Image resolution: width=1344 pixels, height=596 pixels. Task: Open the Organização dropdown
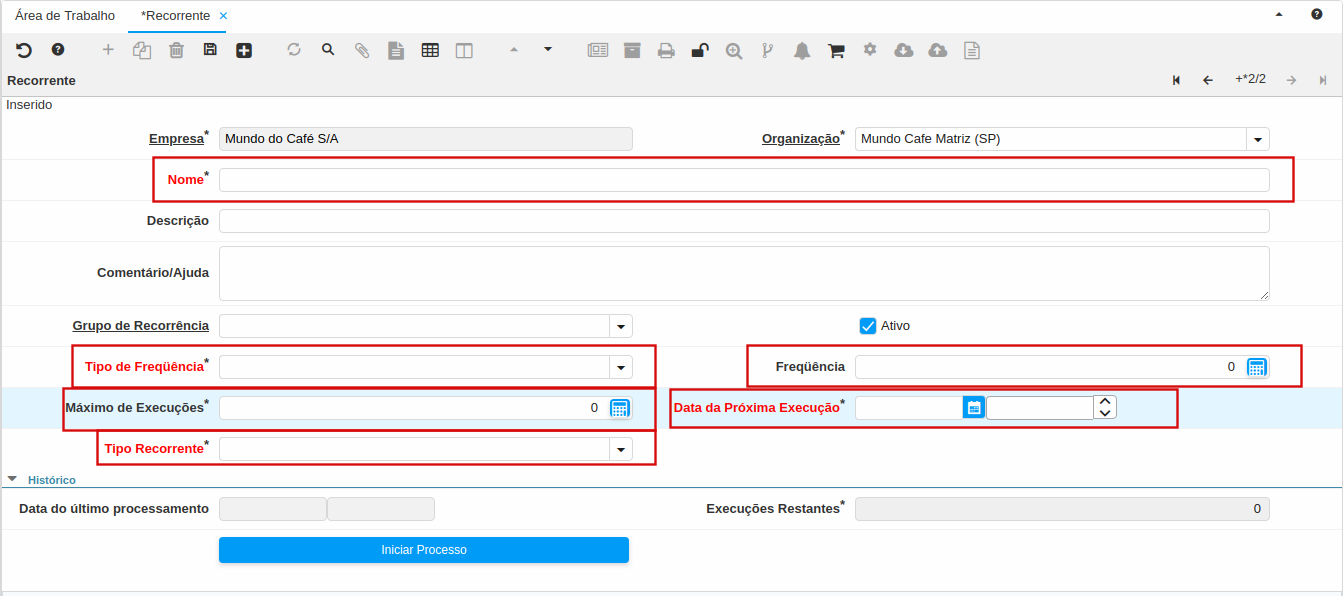click(1257, 139)
